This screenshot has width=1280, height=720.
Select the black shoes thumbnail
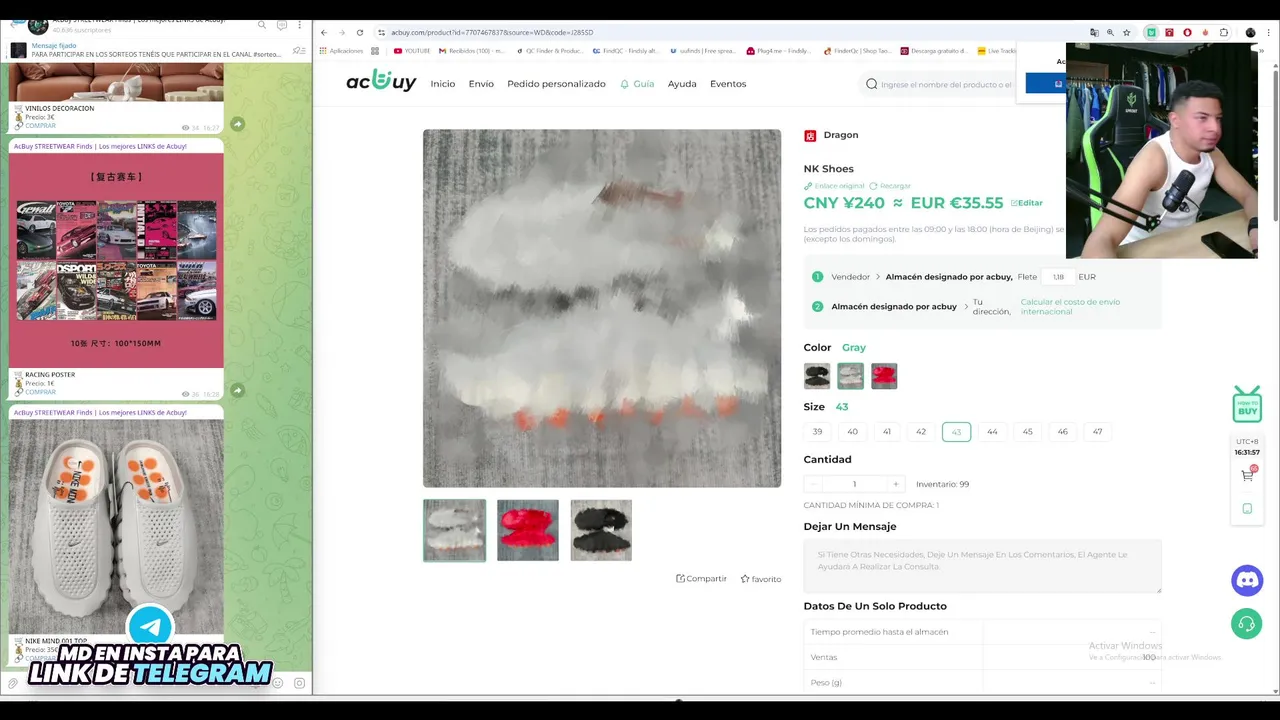click(601, 530)
